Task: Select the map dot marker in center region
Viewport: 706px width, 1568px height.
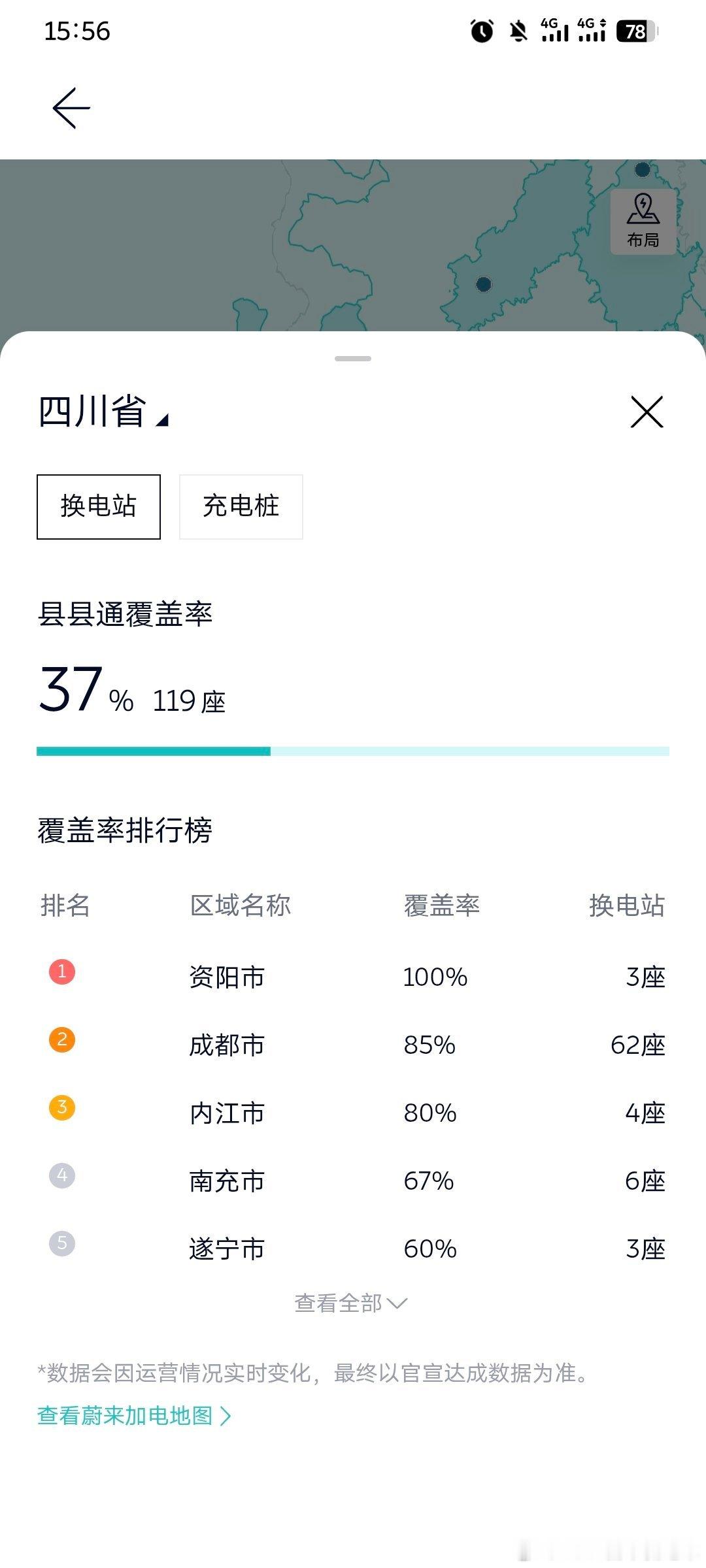Action: click(484, 284)
